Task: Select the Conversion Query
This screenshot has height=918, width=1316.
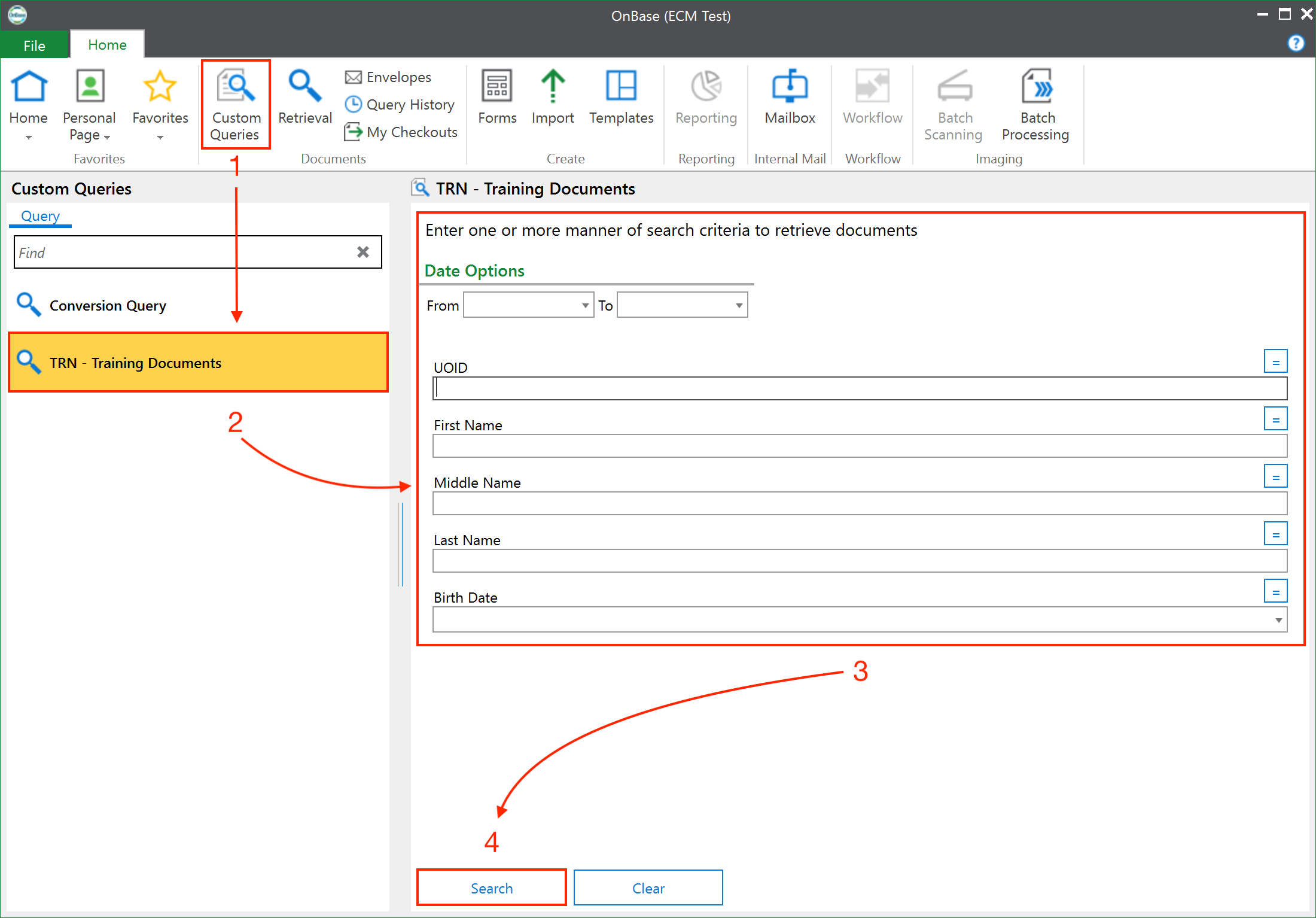Action: click(x=198, y=305)
